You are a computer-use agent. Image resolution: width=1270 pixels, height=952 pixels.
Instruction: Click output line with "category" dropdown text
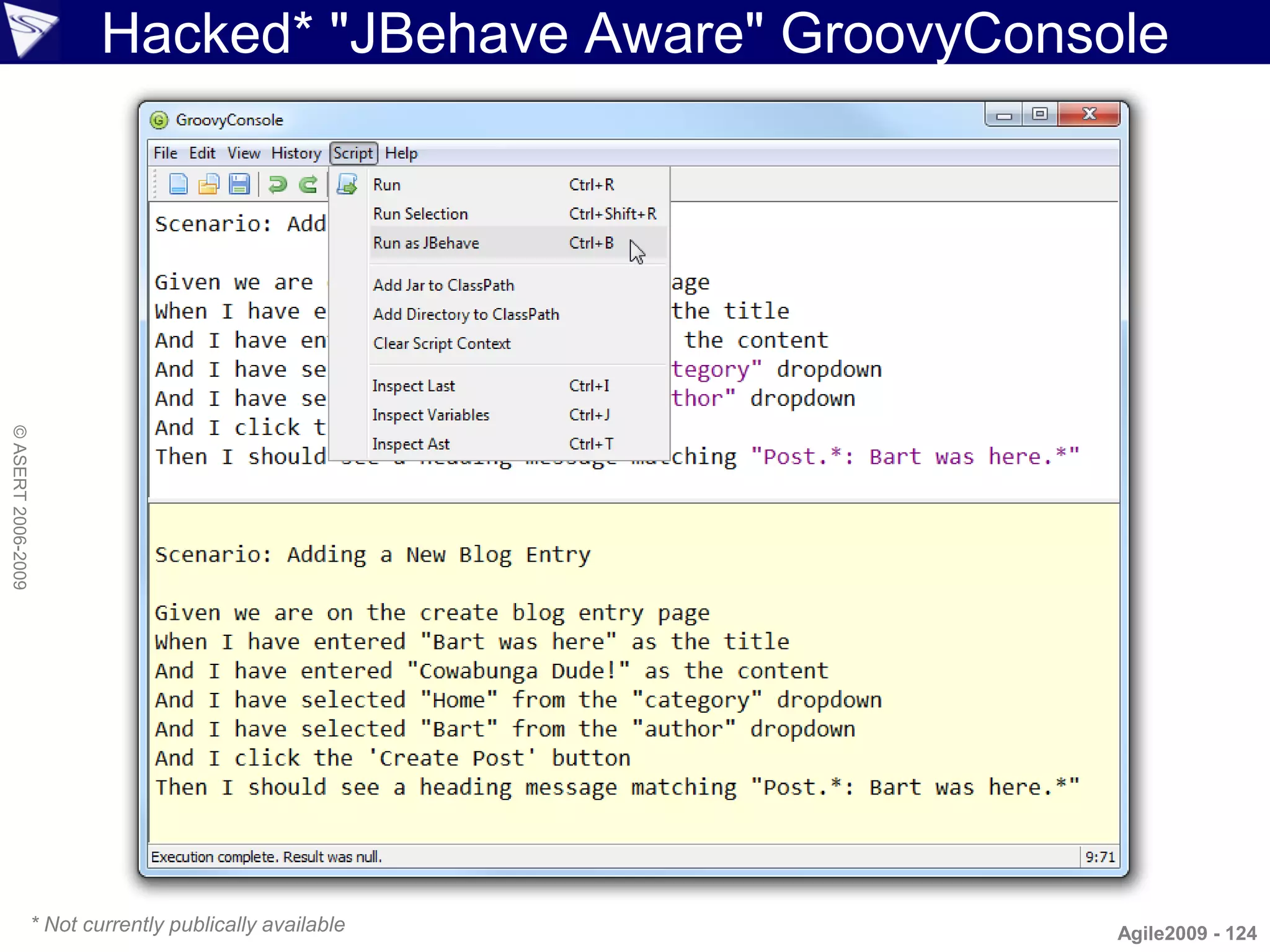click(518, 700)
